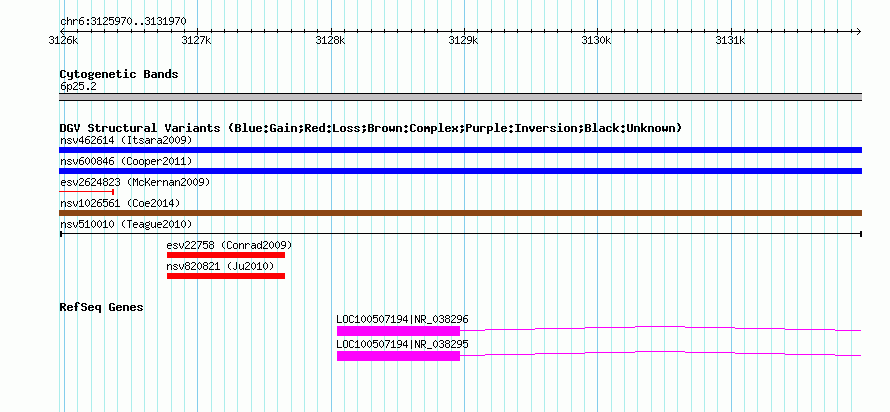Click the esv2624823 (McKernan2009) label
This screenshot has width=890, height=412.
(135, 182)
